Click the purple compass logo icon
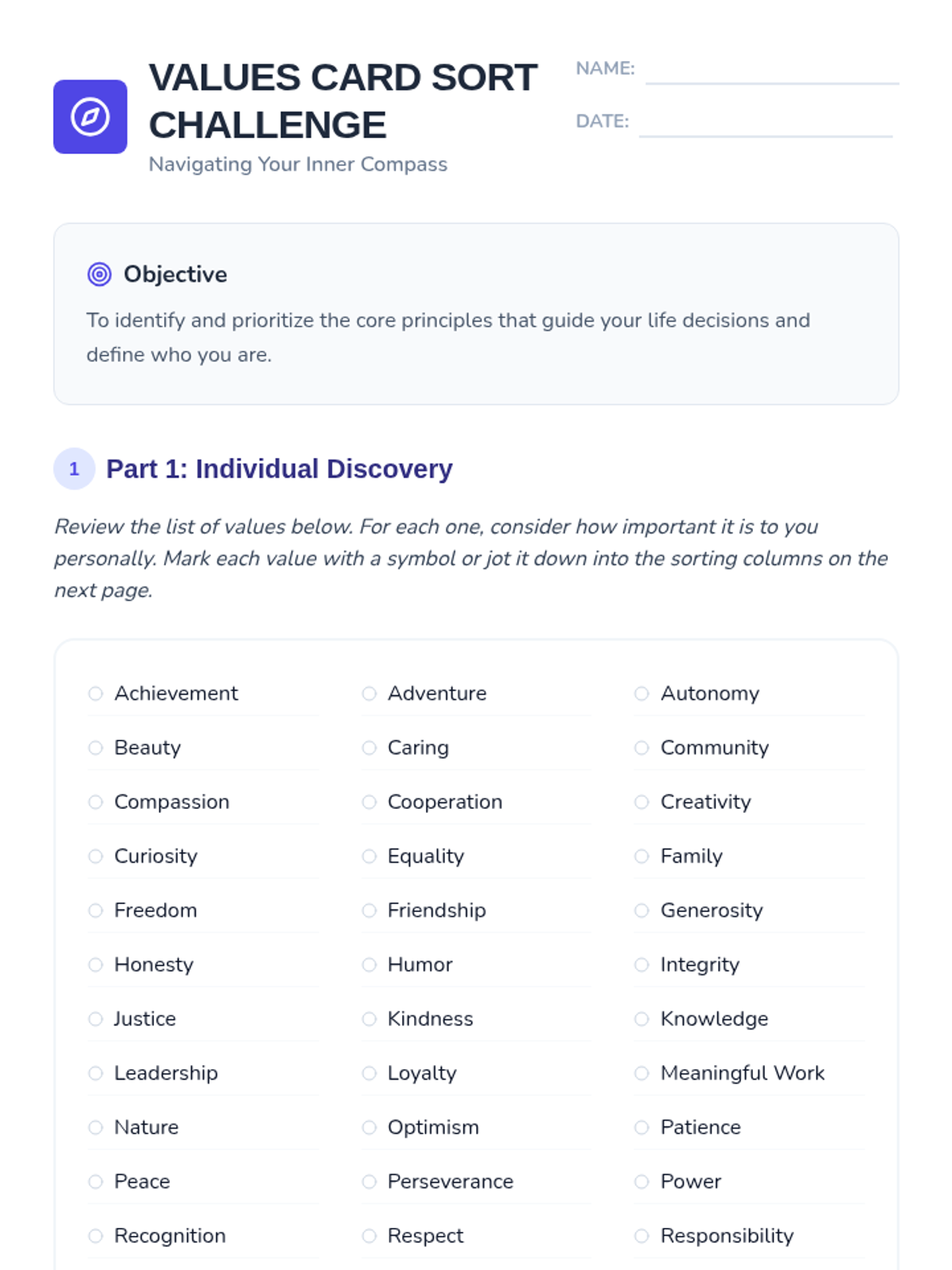Viewport: 952px width, 1270px height. 90,117
